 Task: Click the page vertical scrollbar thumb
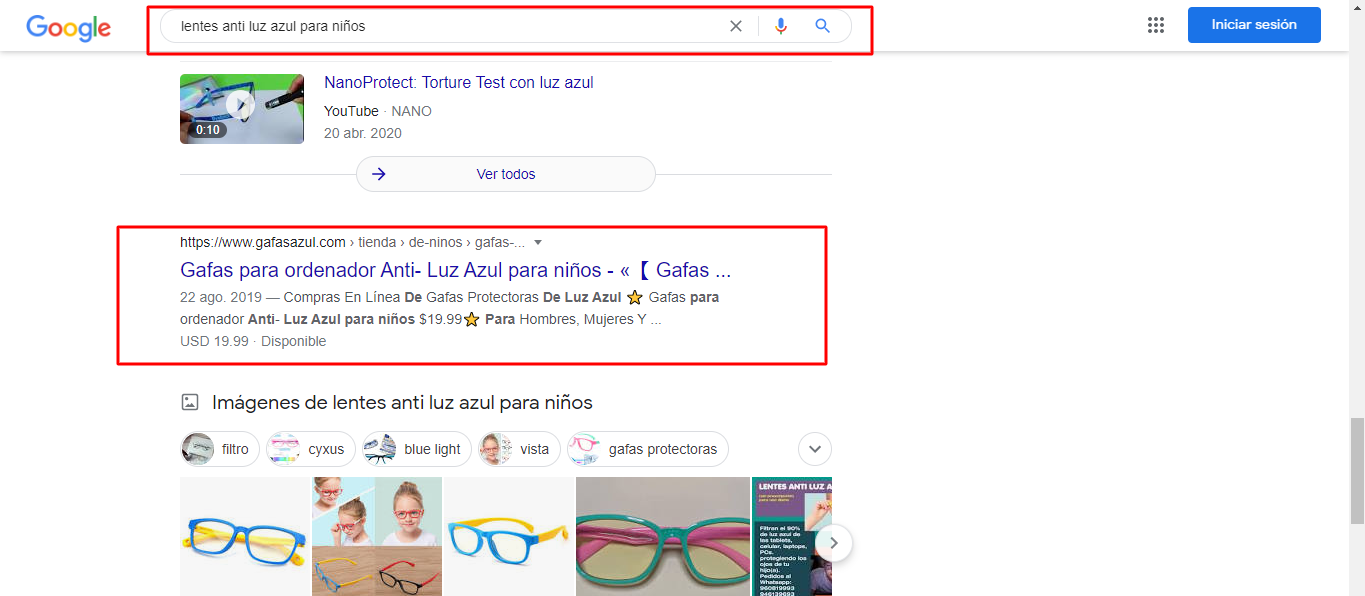(x=1356, y=471)
